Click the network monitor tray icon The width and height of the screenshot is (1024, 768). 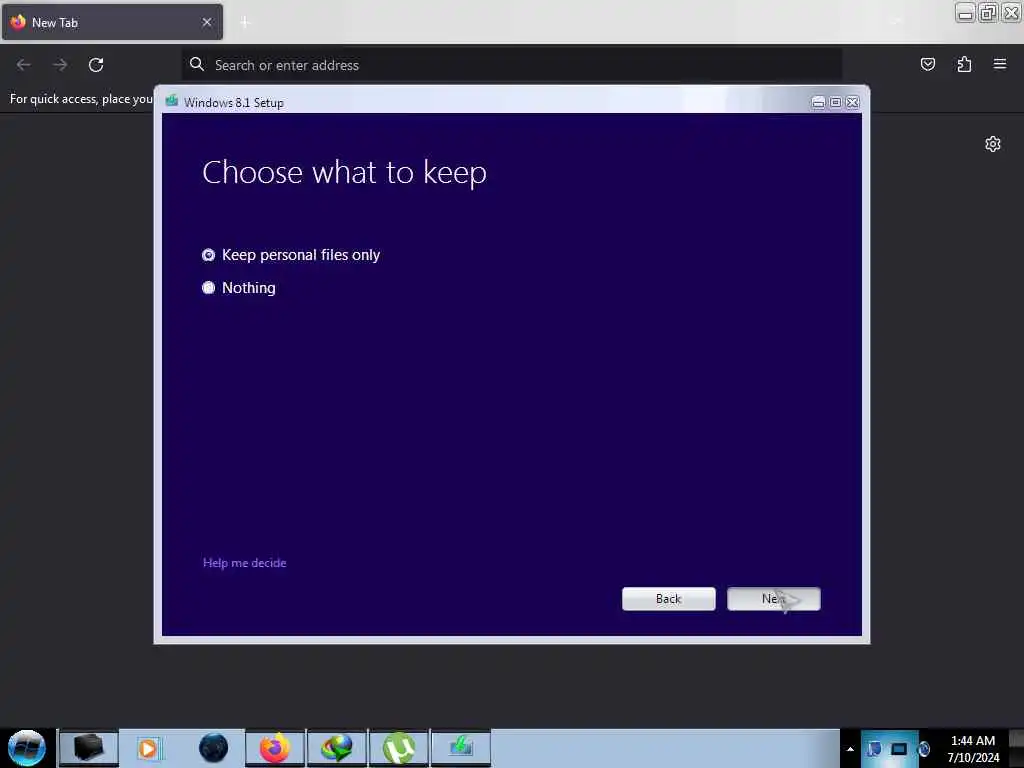tap(899, 748)
